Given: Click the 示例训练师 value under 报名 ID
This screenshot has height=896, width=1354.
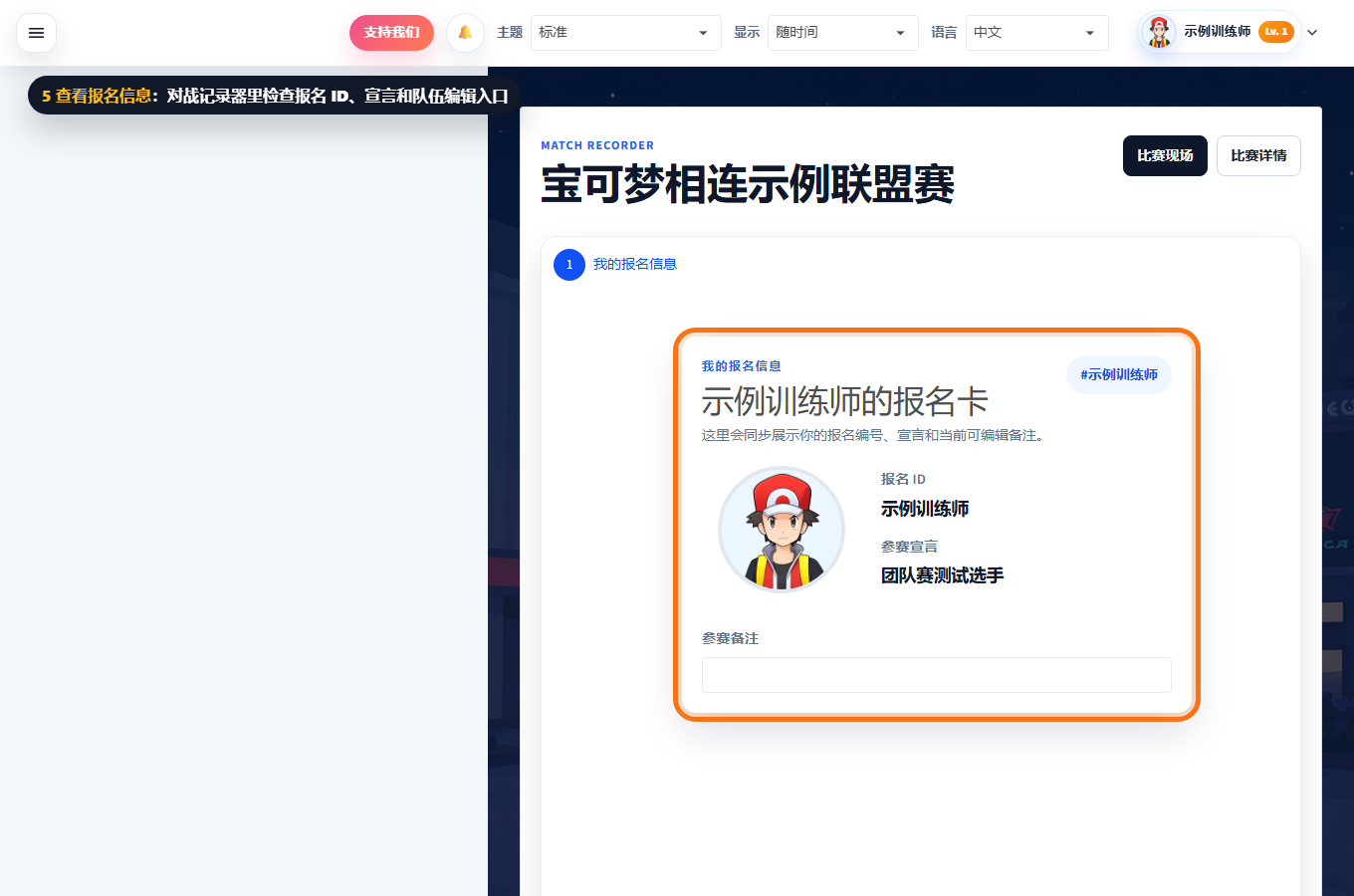Looking at the screenshot, I should (x=925, y=509).
